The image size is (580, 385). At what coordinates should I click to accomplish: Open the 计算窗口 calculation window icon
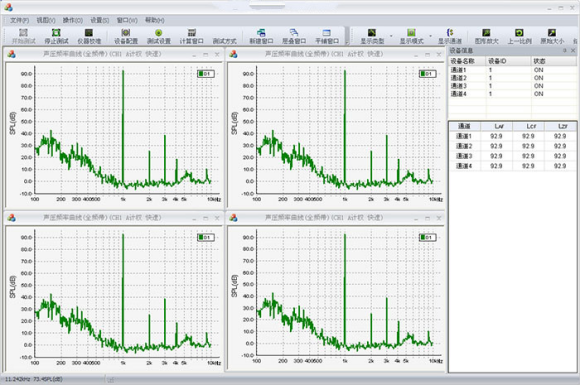tap(192, 36)
